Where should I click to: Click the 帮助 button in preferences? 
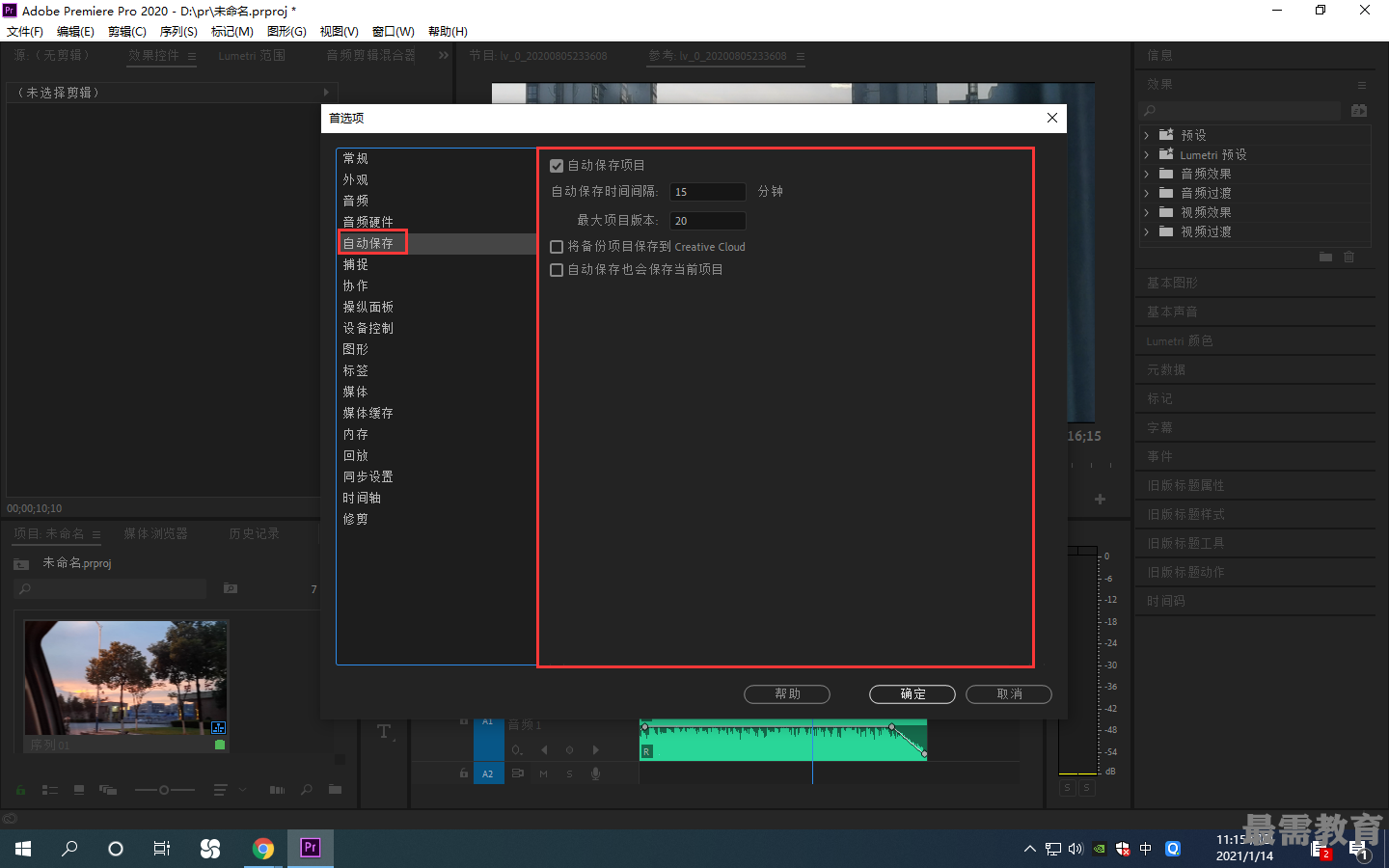click(x=787, y=694)
